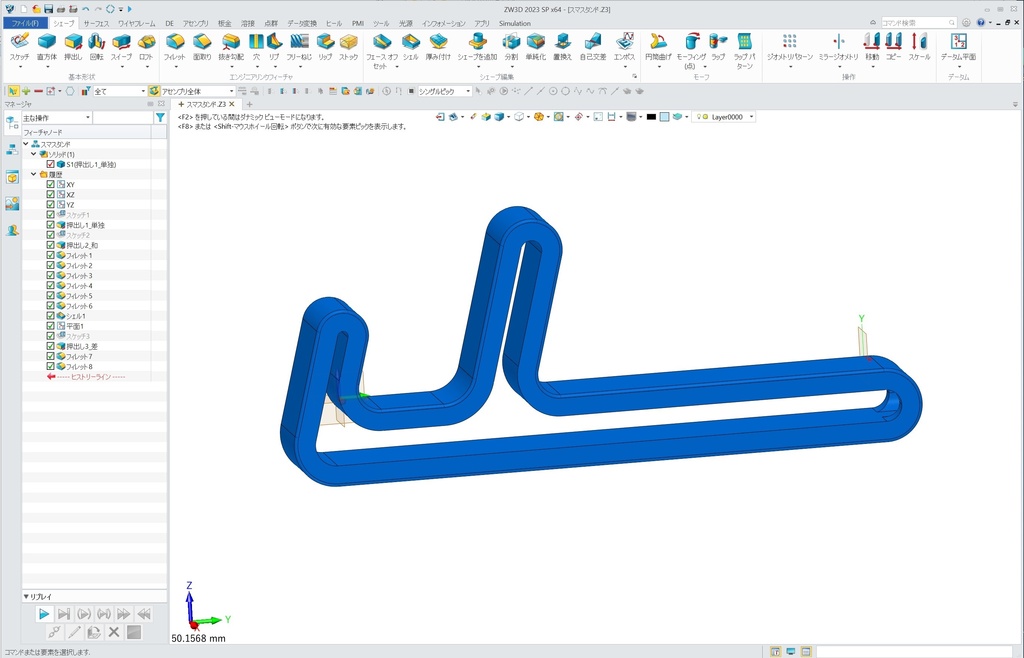Apply a フィレット from the ribbon
This screenshot has height=658, width=1024.
pos(174,47)
